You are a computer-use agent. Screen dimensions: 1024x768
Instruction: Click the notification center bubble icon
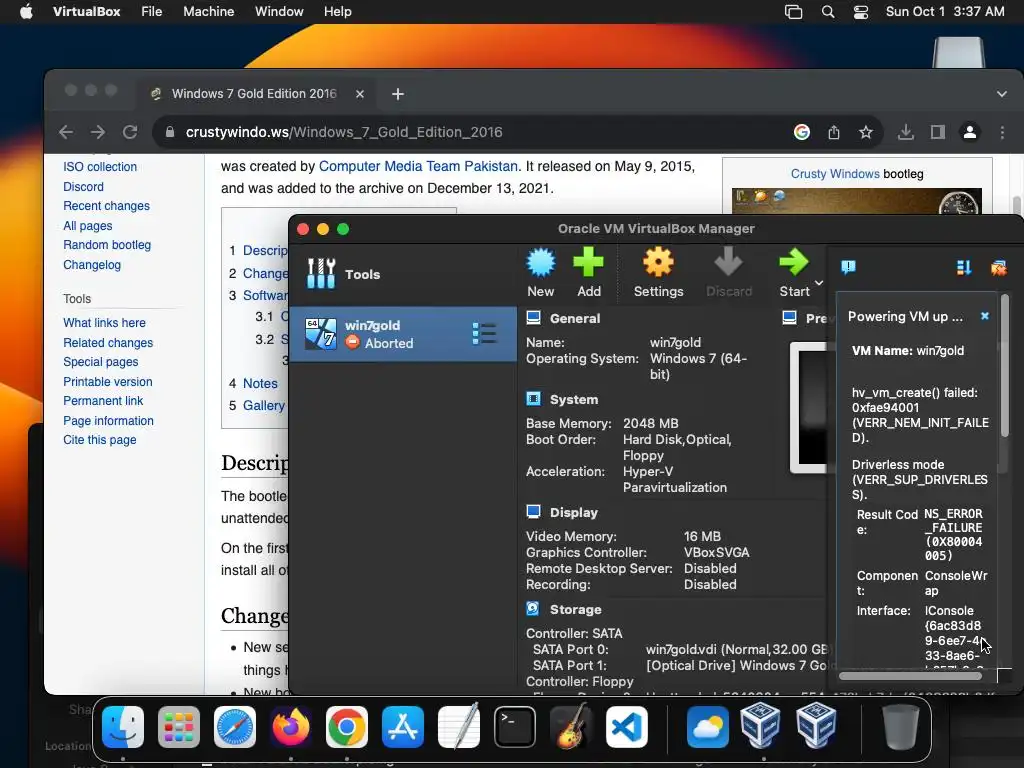[x=848, y=266]
